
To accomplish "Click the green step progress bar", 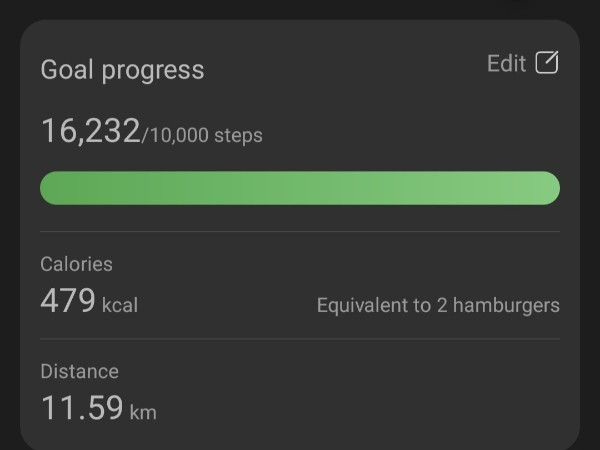I will pyautogui.click(x=300, y=188).
